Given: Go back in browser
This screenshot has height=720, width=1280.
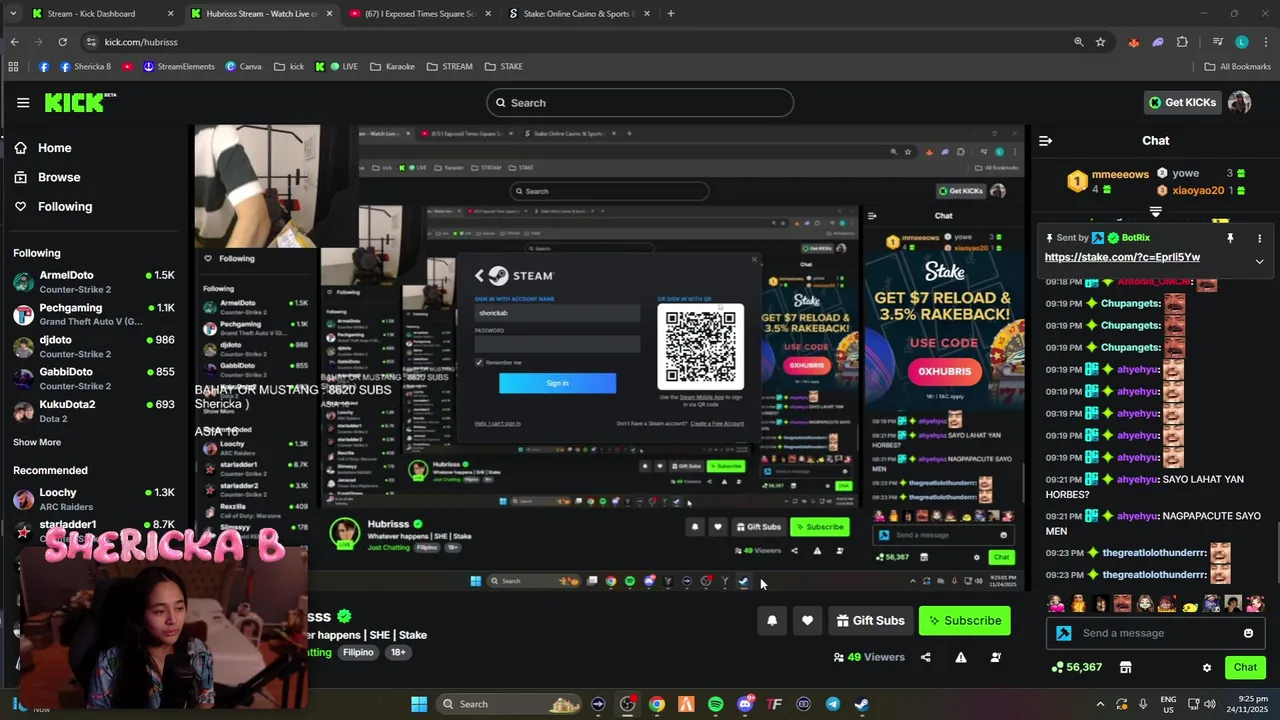Looking at the screenshot, I should click(x=14, y=42).
